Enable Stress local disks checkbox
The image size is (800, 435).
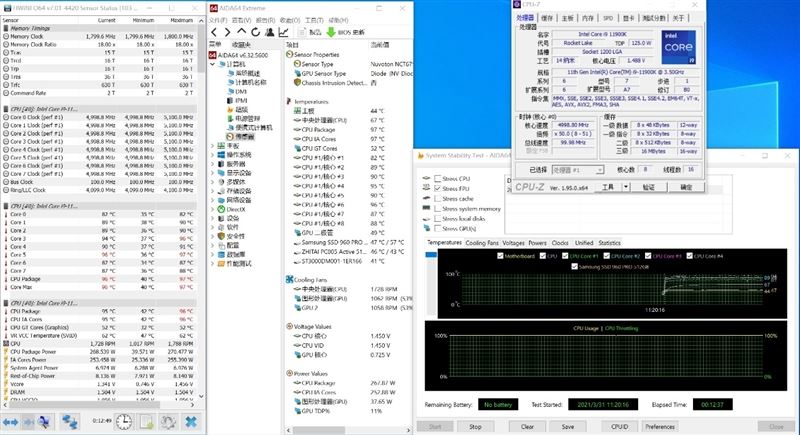click(437, 218)
